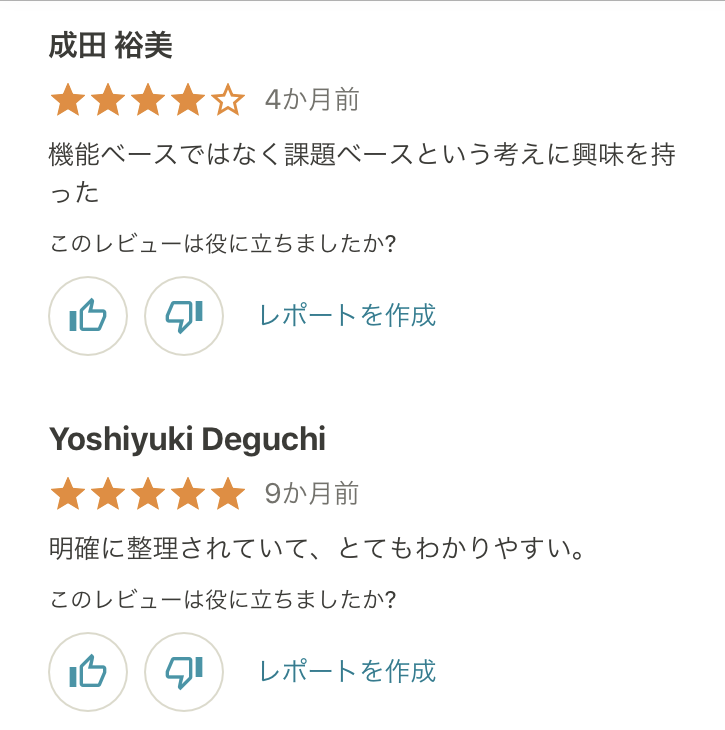This screenshot has width=725, height=730.
Task: Click the third star in Yoshiyuki Deguchi's rating
Action: point(148,494)
